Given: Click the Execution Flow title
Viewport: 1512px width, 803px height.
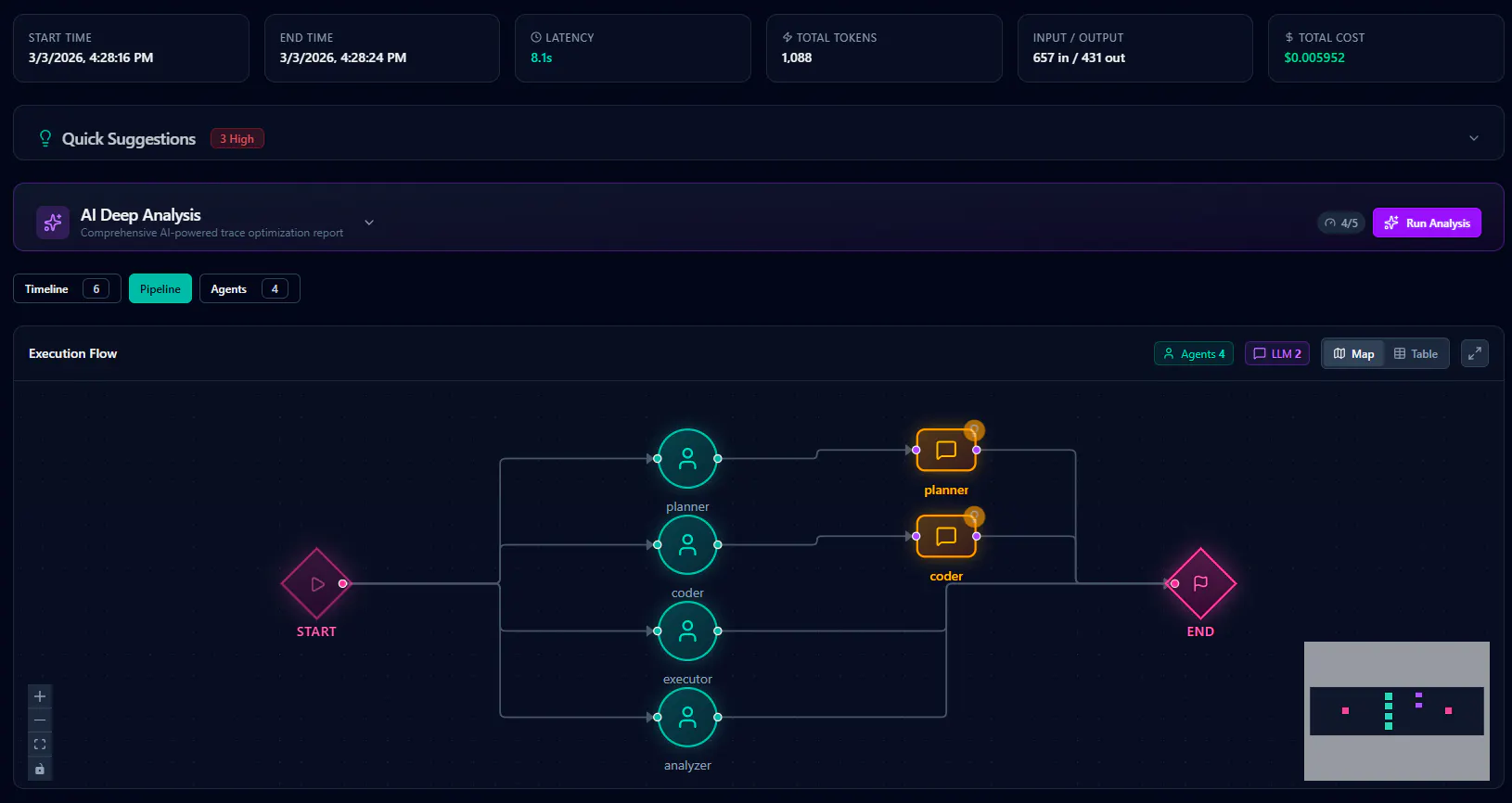Looking at the screenshot, I should 72,353.
